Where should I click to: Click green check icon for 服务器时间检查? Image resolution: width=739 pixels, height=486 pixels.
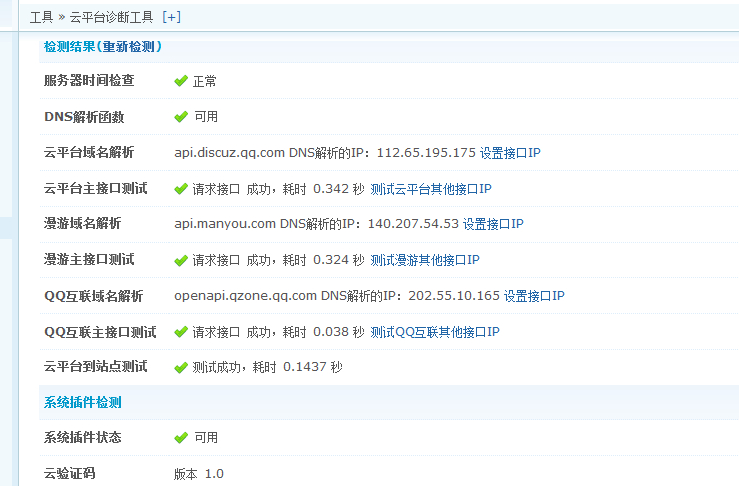coord(181,81)
